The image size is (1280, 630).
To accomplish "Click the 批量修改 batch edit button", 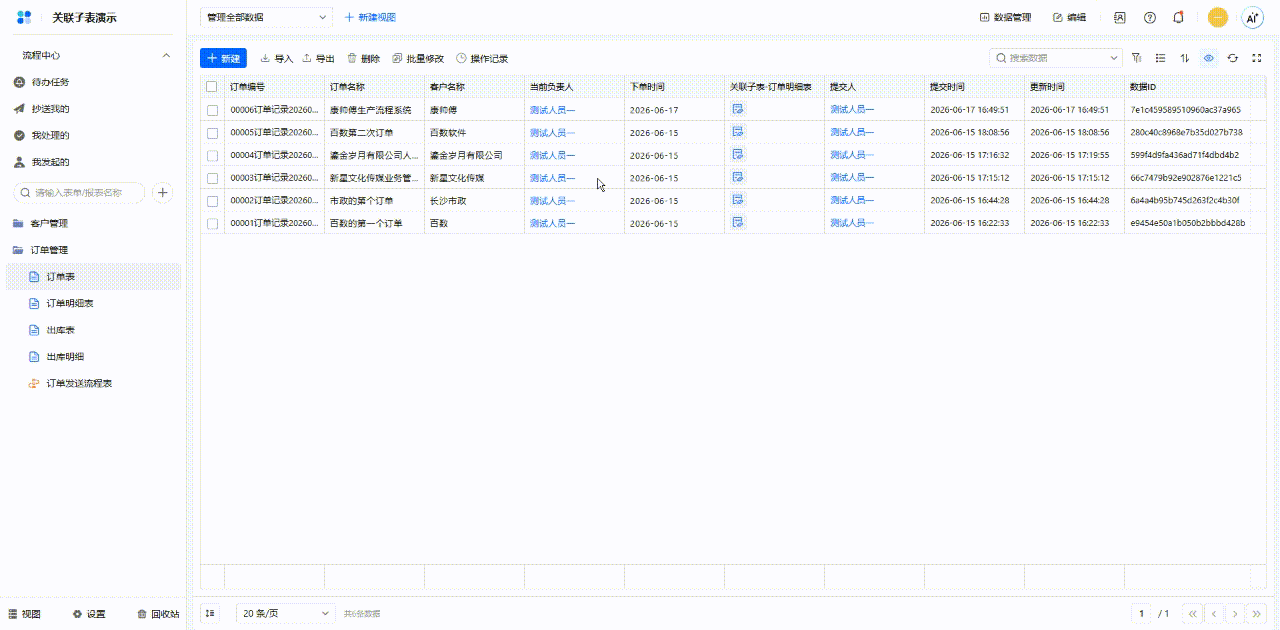I will (418, 58).
